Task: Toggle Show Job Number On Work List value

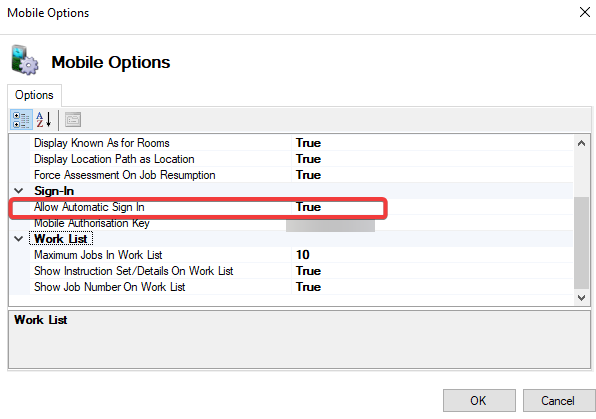Action: tap(432, 287)
